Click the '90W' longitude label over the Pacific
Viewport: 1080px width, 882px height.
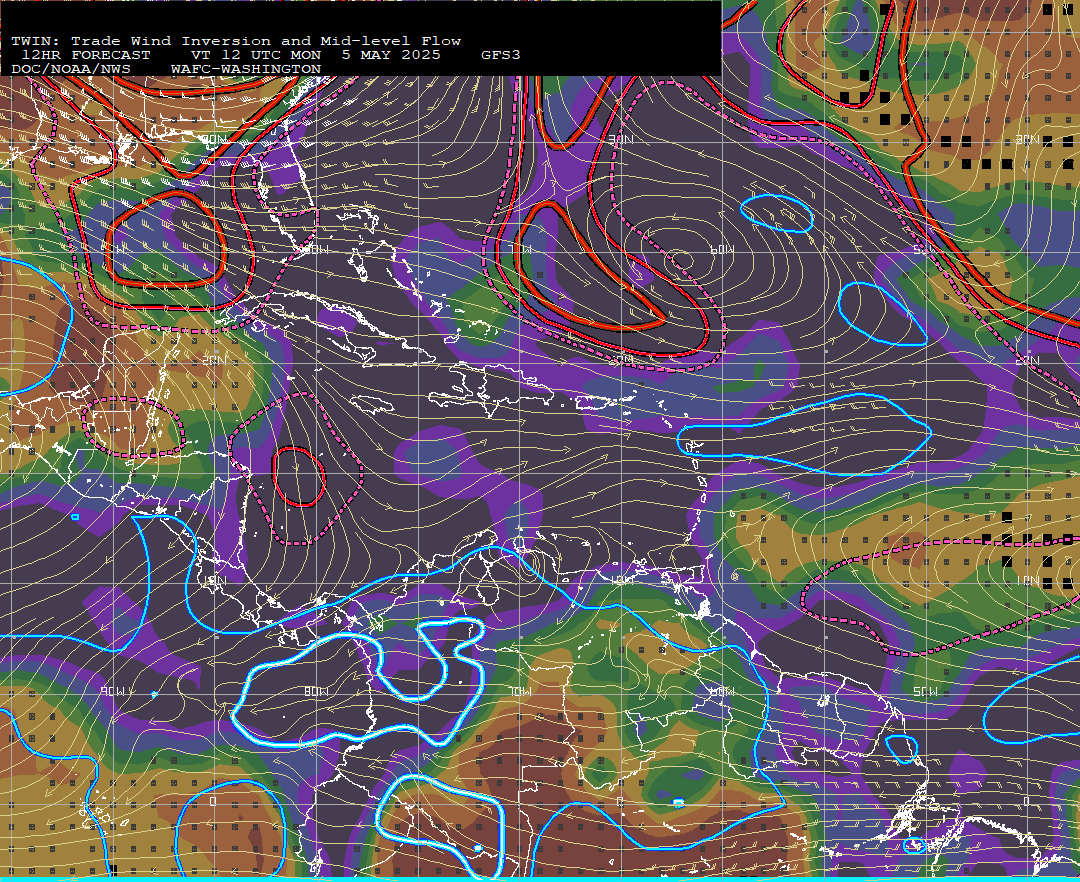[x=113, y=691]
